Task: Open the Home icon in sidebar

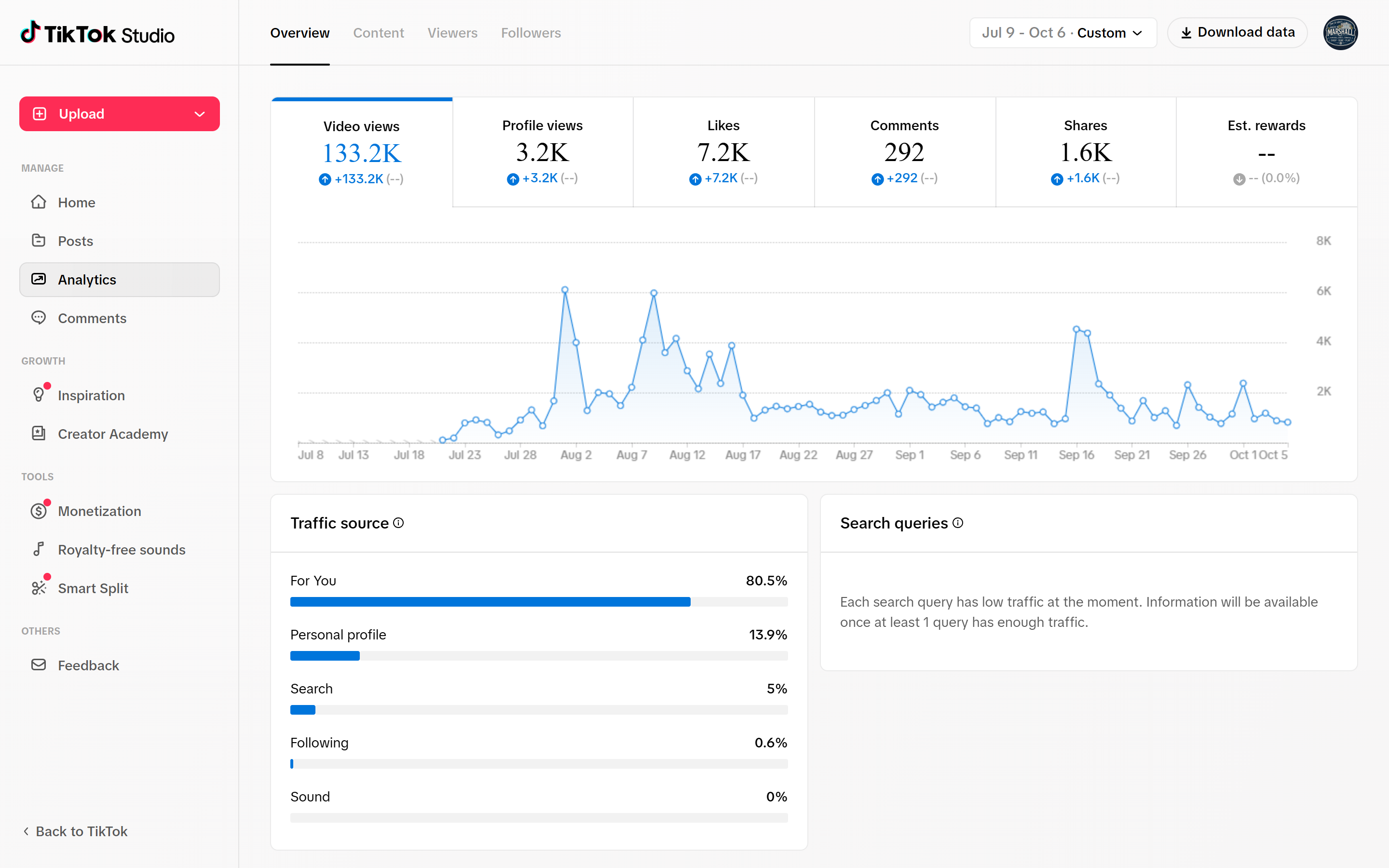Action: (x=39, y=202)
